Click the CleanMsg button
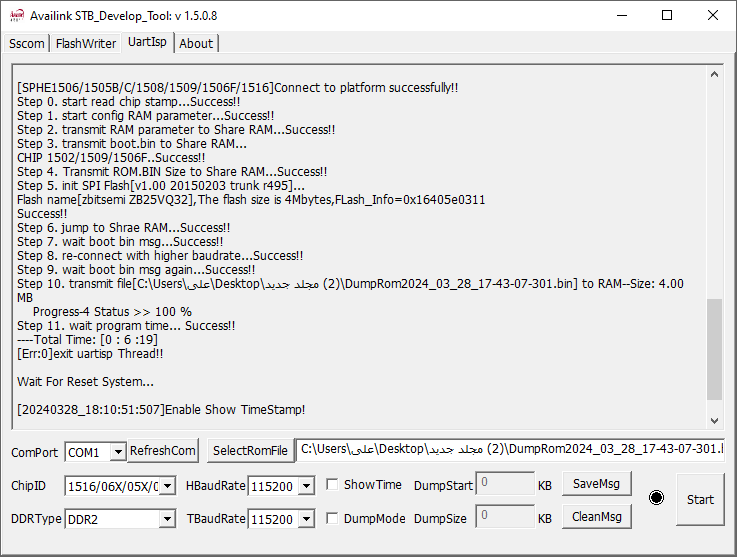Screen dimensions: 737x557 pos(596,517)
